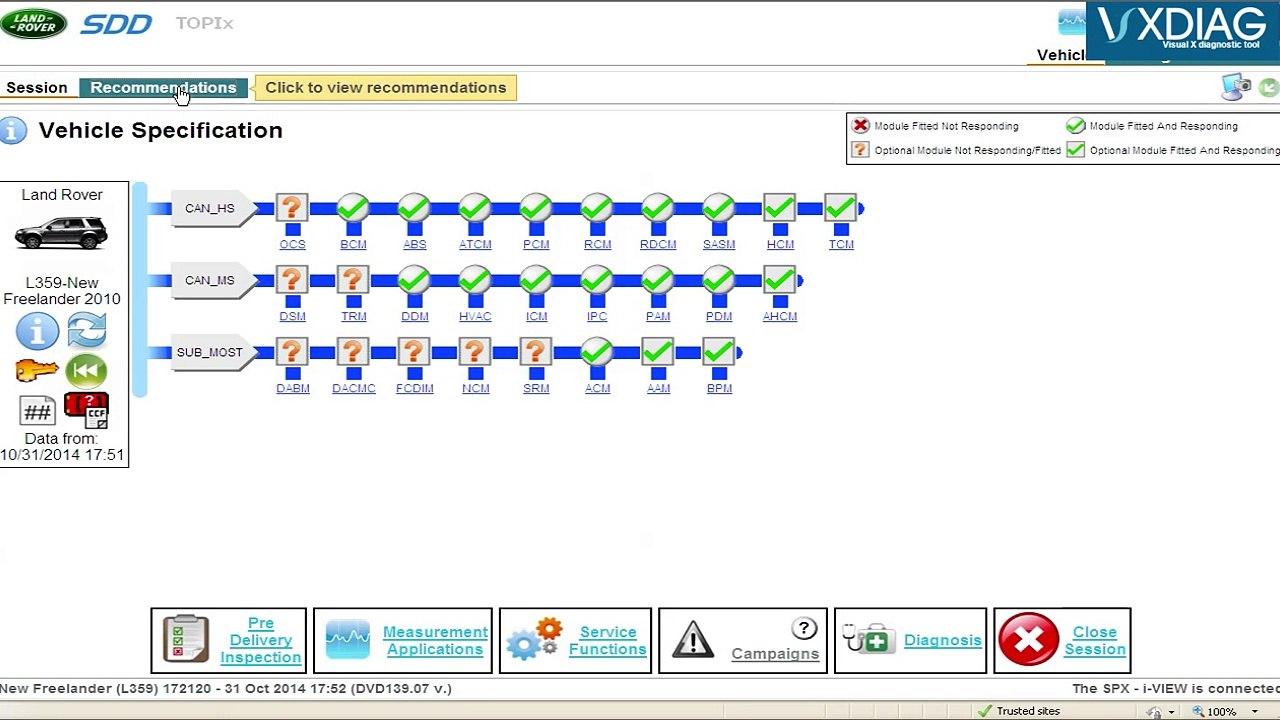Open the Campaigns button

(743, 640)
